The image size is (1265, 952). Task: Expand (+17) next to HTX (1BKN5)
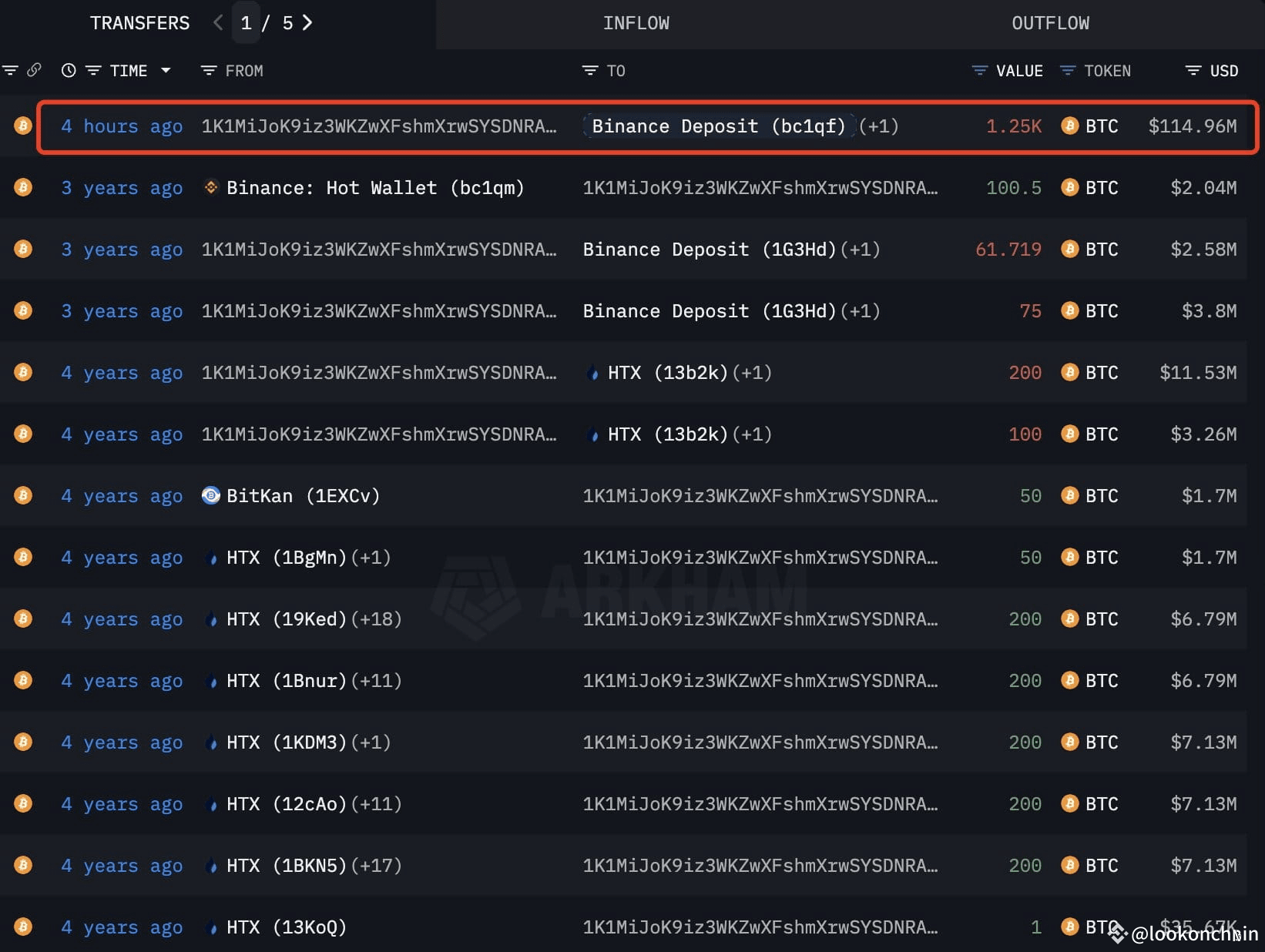tap(376, 866)
